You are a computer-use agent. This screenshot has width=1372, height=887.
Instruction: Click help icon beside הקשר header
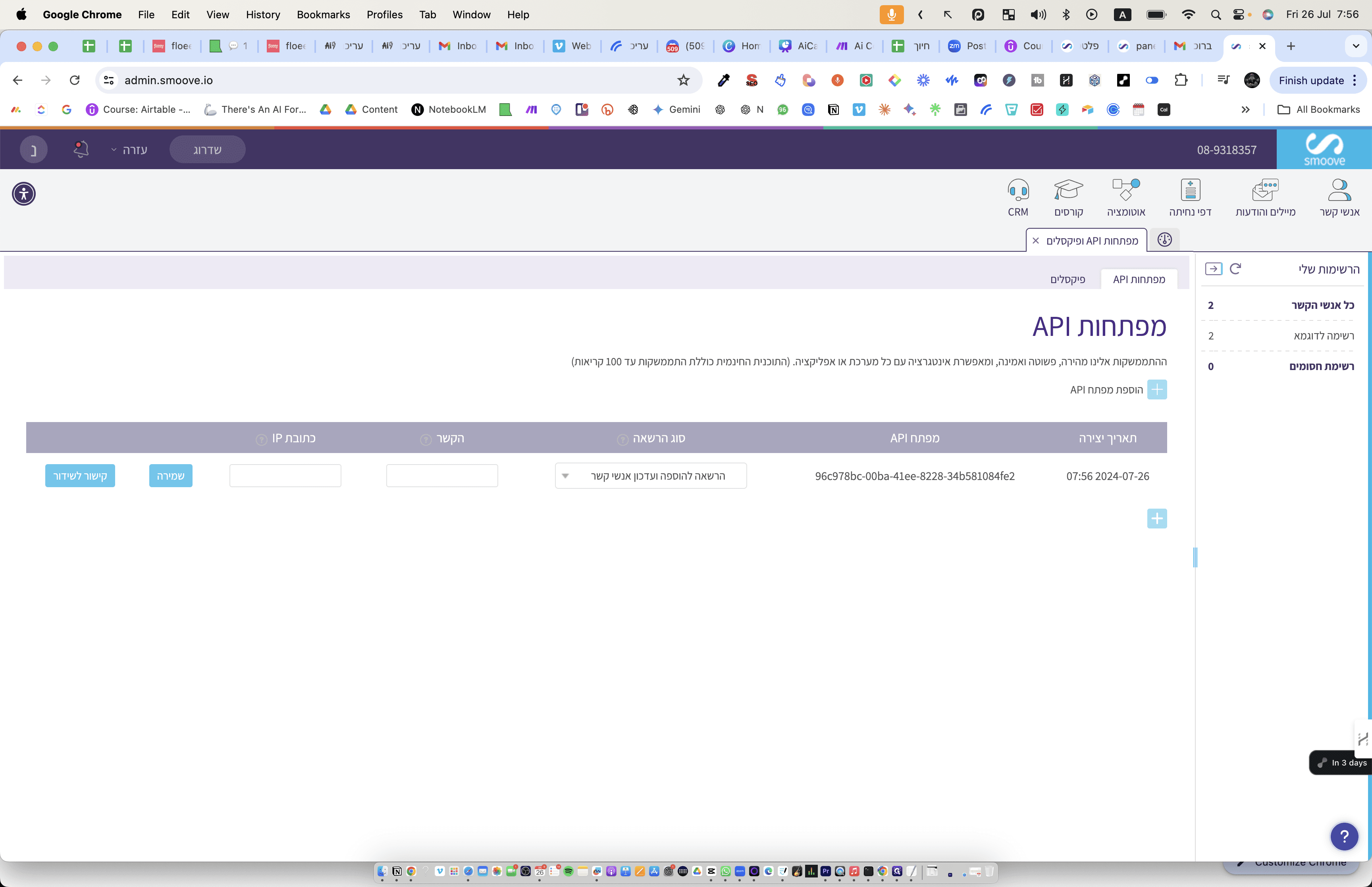pos(426,440)
